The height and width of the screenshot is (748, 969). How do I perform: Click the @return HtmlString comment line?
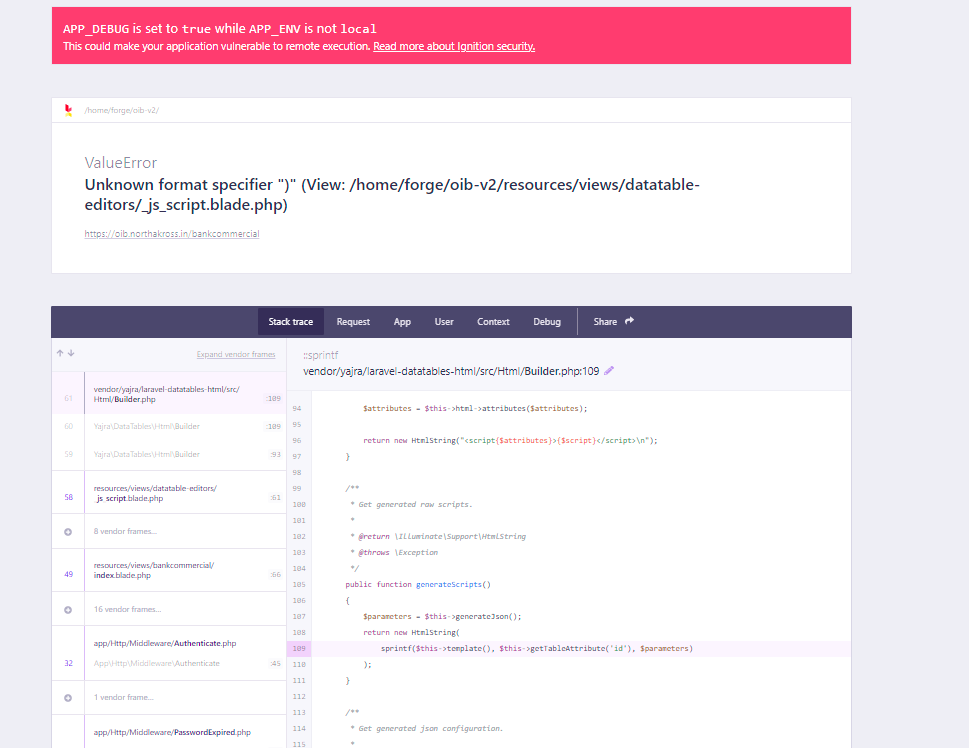tap(438, 536)
